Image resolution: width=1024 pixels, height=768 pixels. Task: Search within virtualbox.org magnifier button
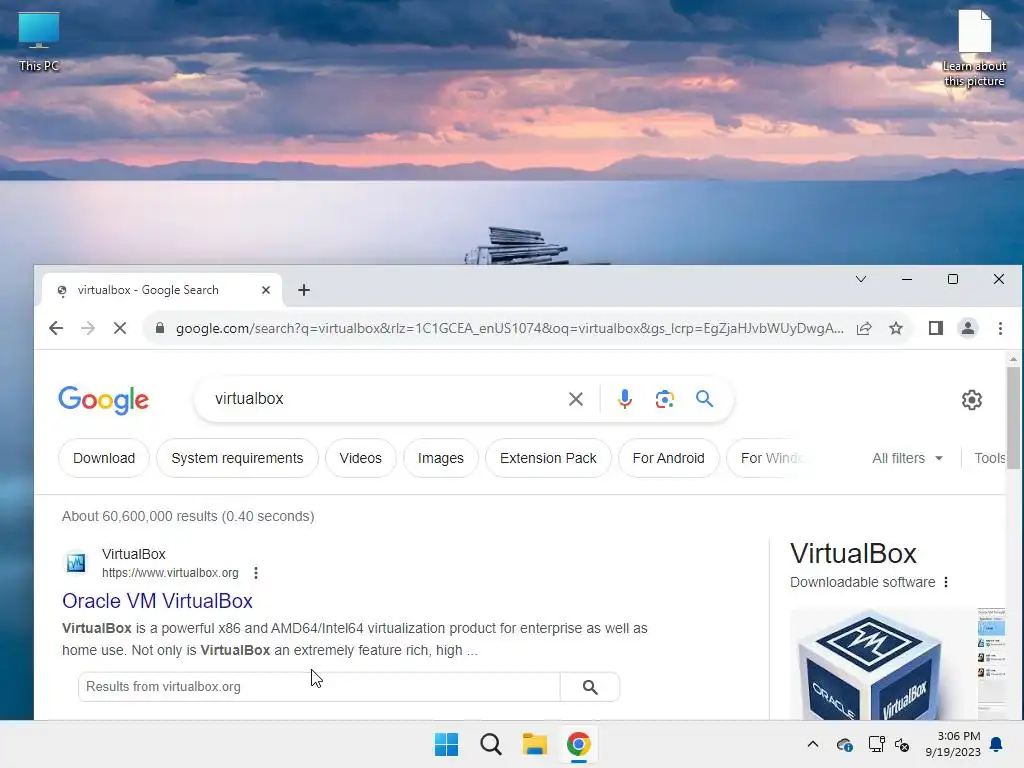[590, 687]
